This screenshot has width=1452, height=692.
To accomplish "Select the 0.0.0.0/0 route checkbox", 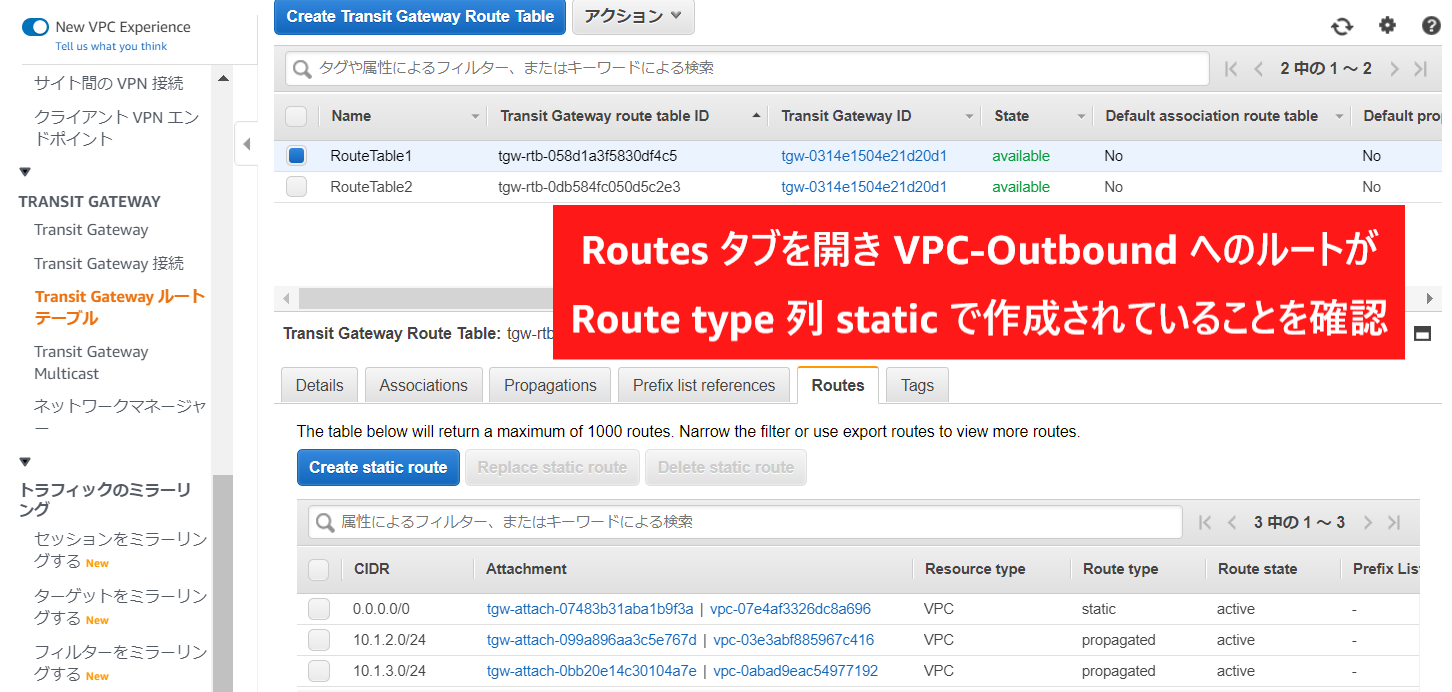I will [x=319, y=609].
